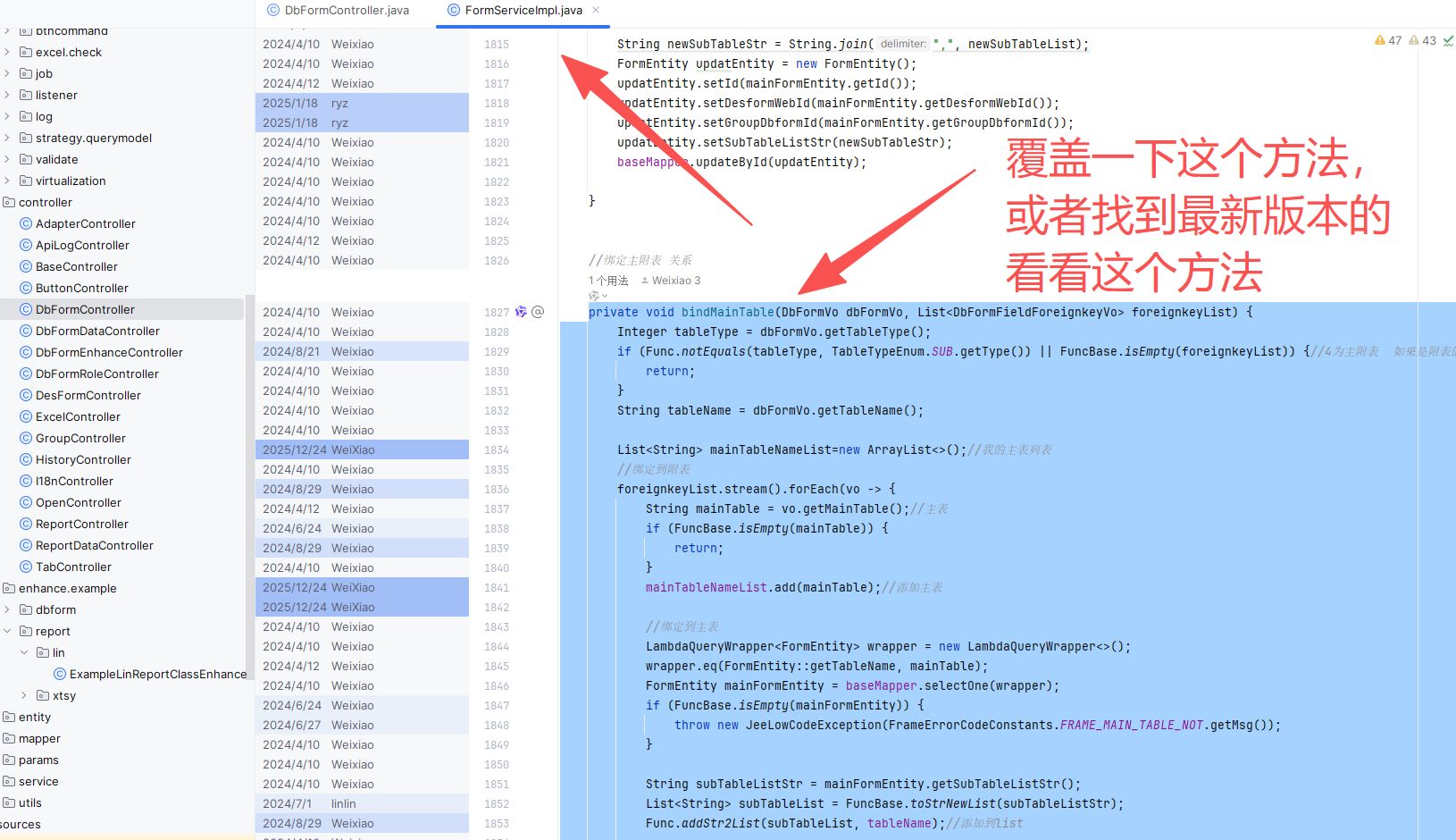Collapse the lin folder
The width and height of the screenshot is (1456, 840).
(24, 652)
